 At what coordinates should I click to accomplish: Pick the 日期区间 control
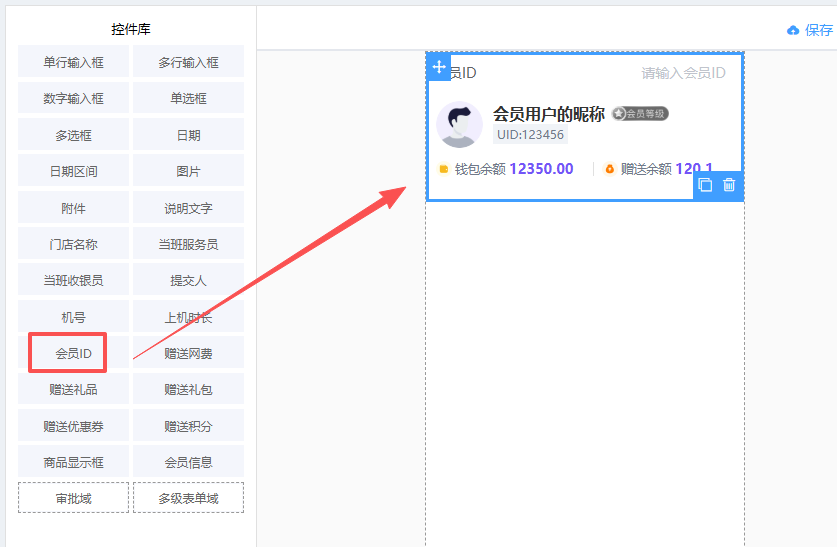click(74, 171)
